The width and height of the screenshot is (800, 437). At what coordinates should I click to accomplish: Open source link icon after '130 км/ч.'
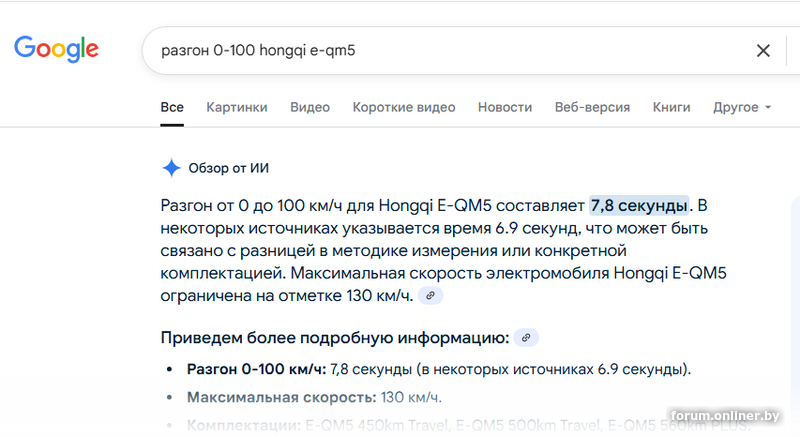[431, 296]
